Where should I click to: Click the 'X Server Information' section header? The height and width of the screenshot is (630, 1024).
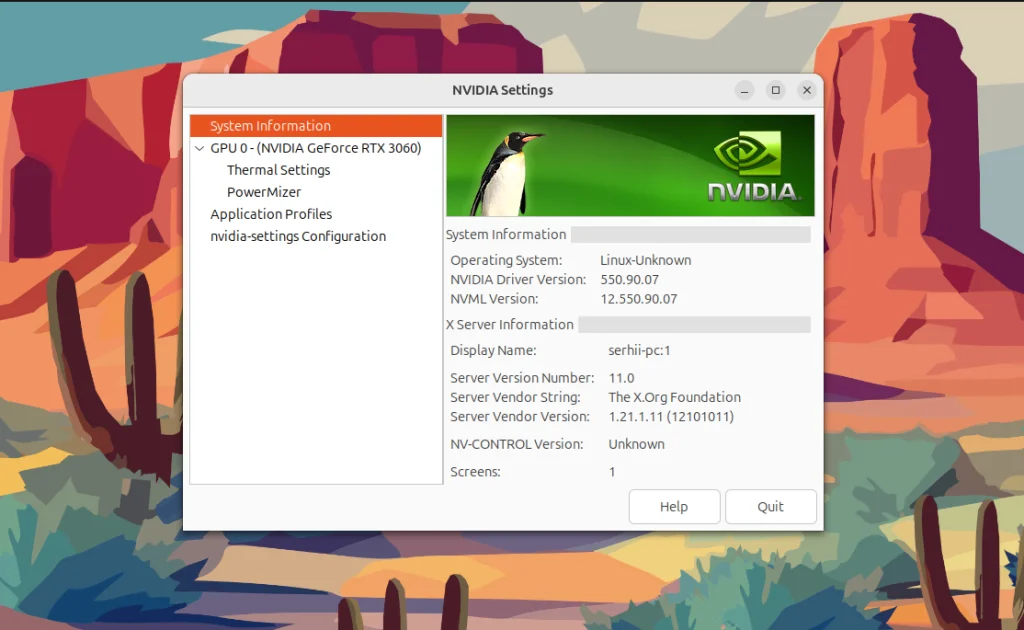510,324
